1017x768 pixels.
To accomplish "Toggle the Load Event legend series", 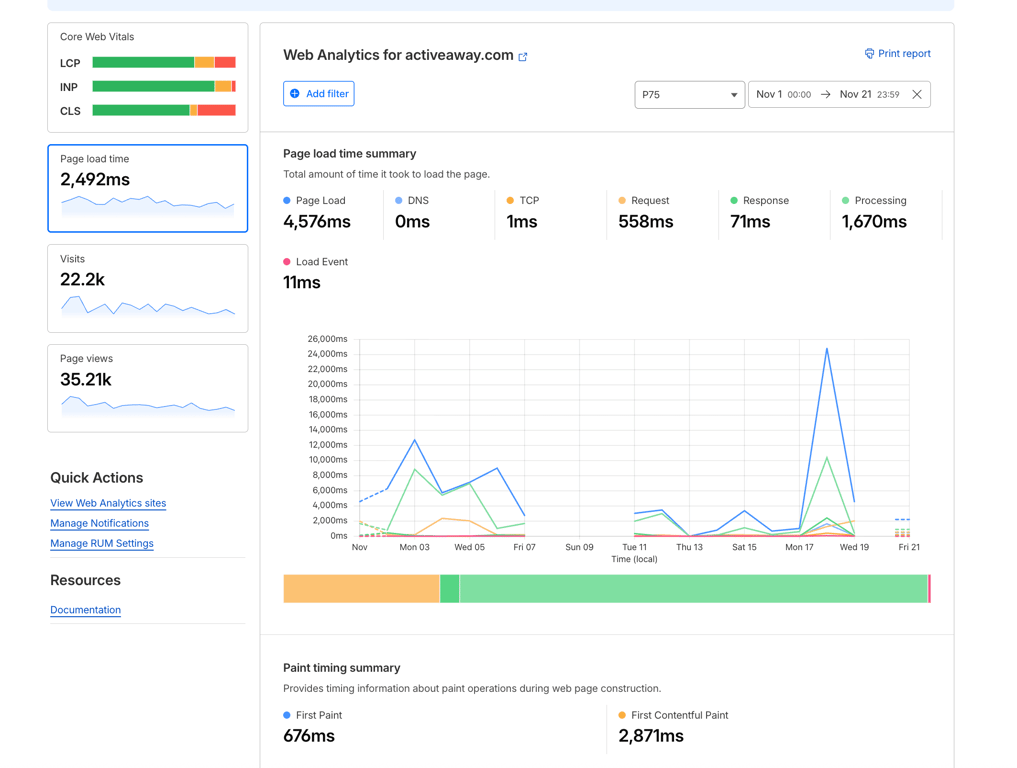I will (315, 262).
